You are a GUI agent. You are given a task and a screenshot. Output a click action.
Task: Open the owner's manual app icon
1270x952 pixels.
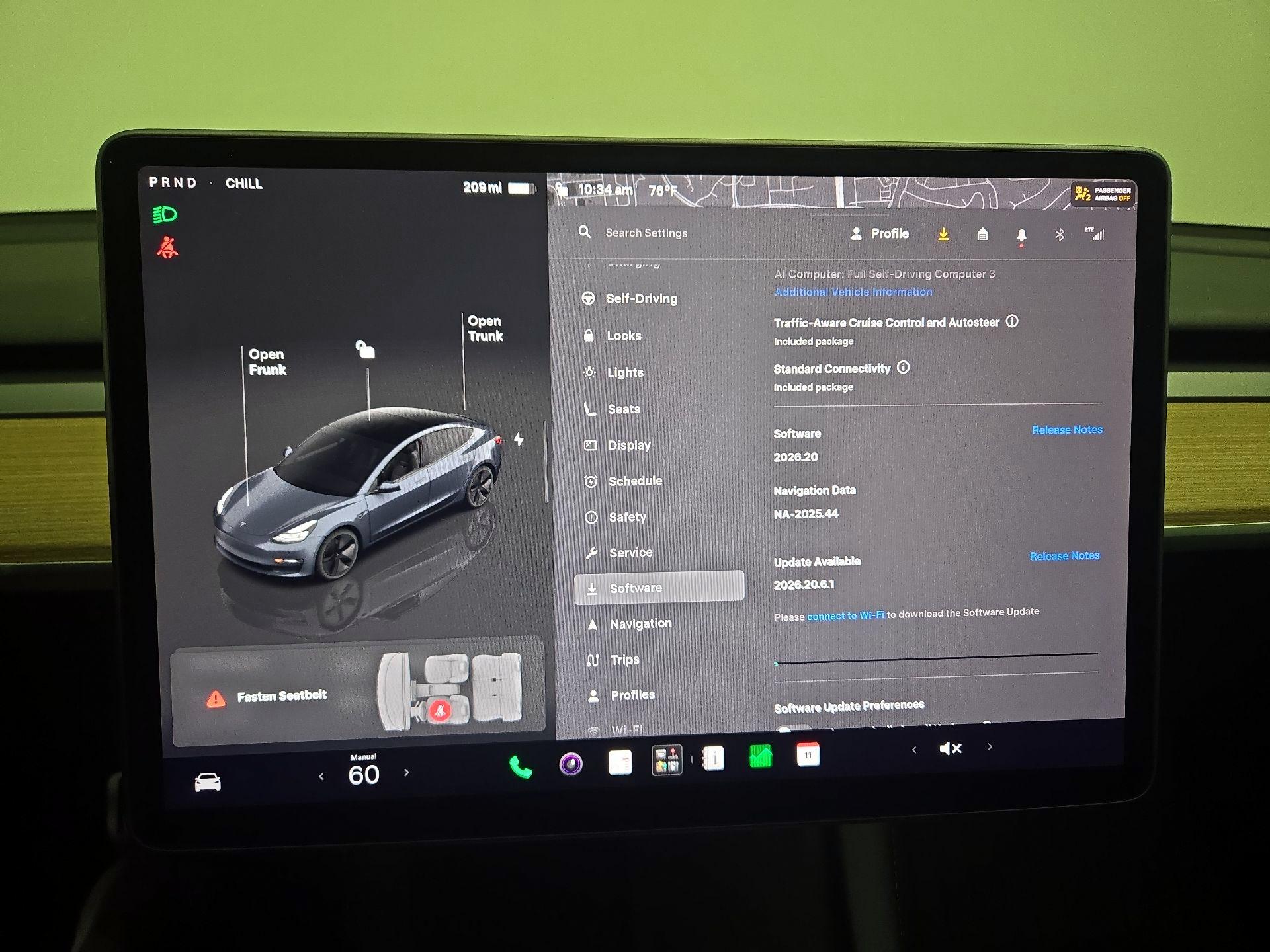click(x=713, y=758)
